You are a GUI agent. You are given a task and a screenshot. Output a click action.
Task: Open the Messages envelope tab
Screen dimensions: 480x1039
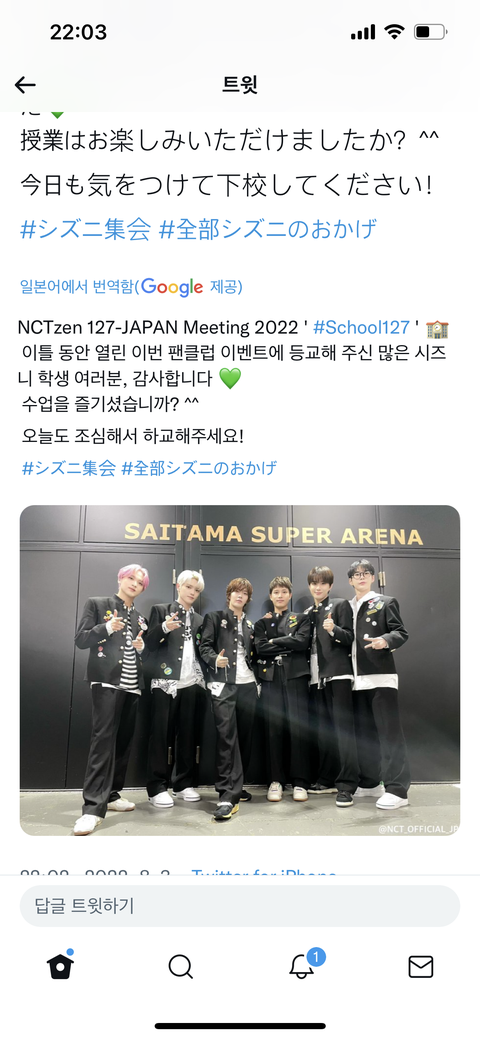pyautogui.click(x=420, y=967)
